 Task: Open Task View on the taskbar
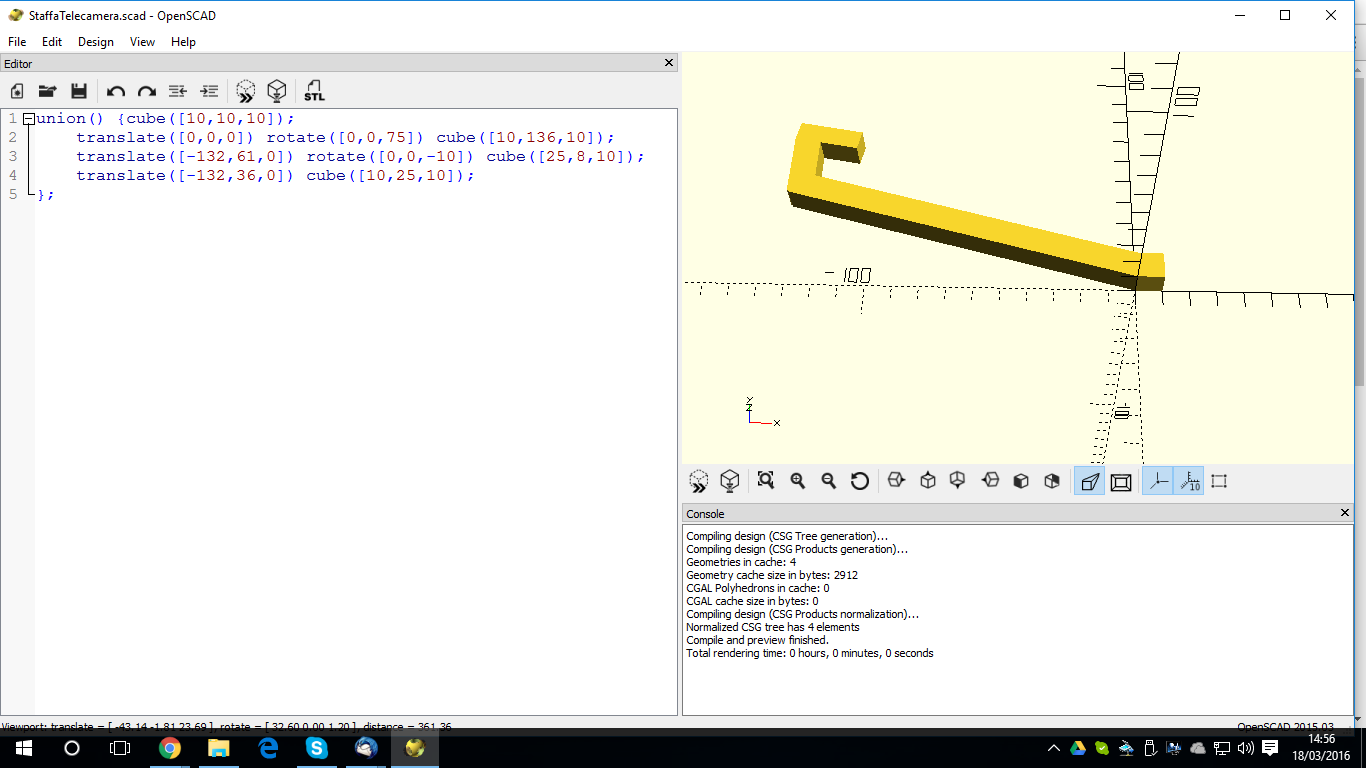[x=120, y=748]
